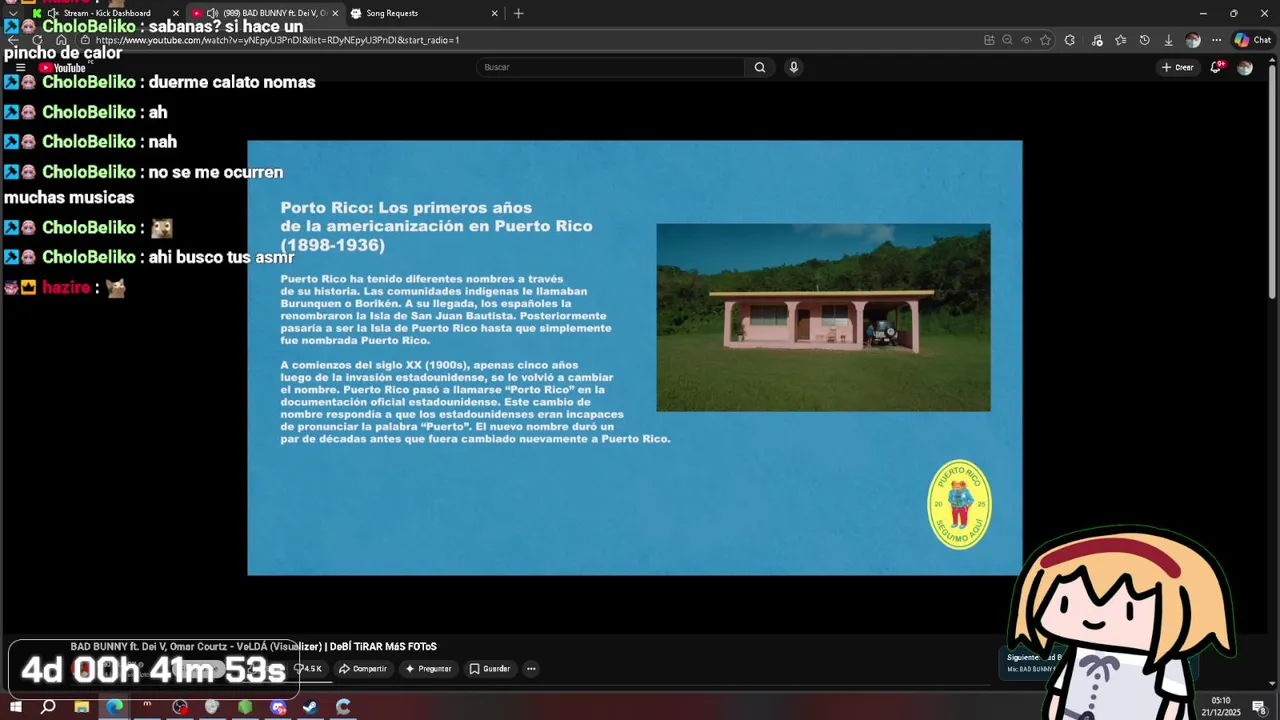Open YouTube hamburger guide menu
The height and width of the screenshot is (720, 1280).
click(x=20, y=68)
